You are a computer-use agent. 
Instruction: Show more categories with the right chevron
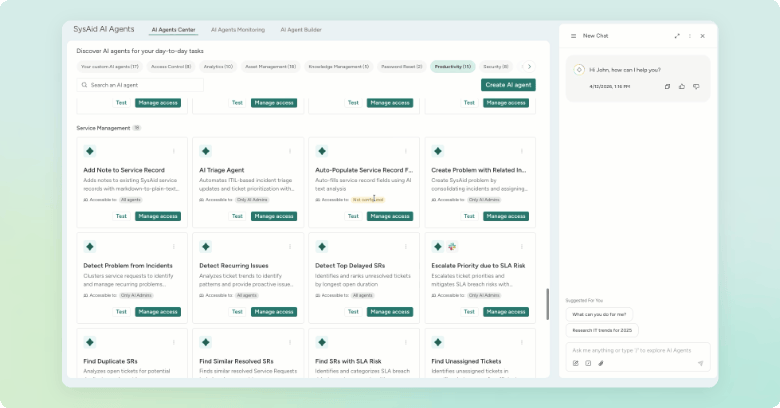pyautogui.click(x=529, y=67)
